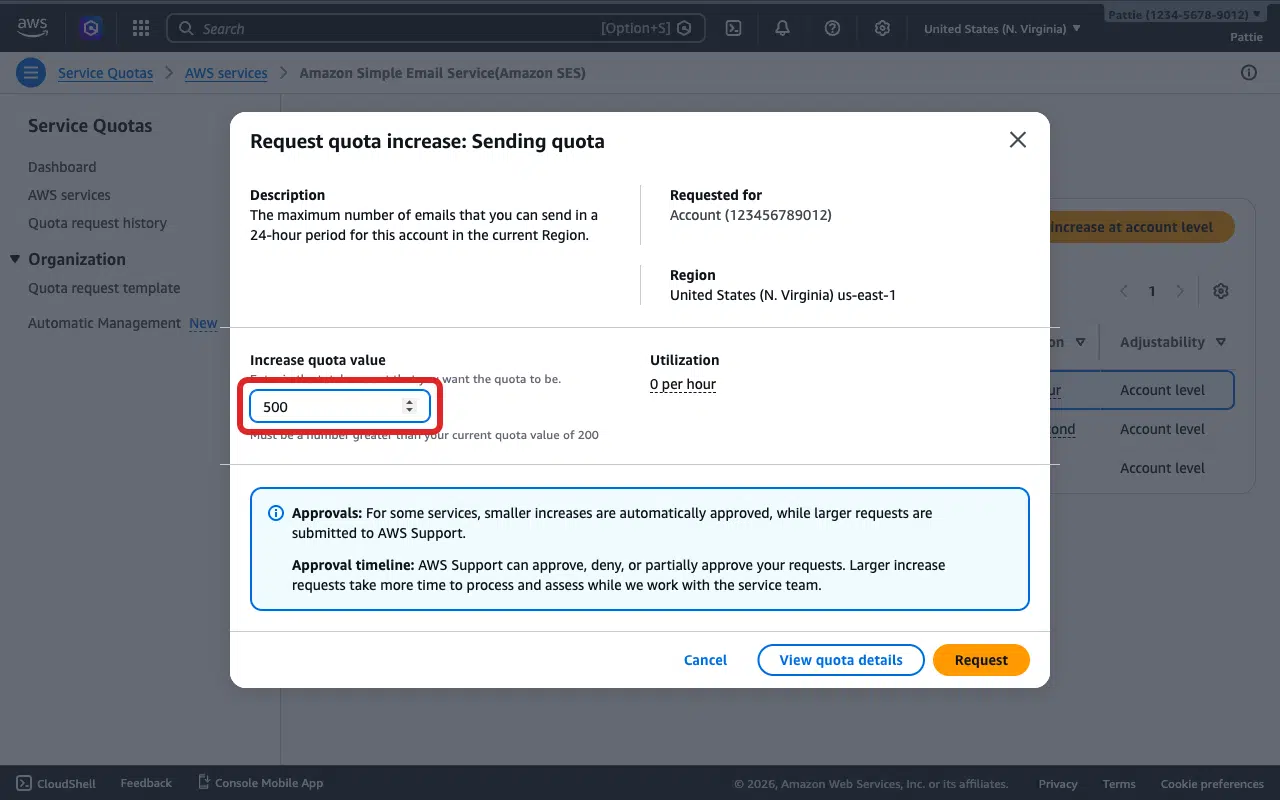Click the quota value stepper arrows
This screenshot has width=1280, height=800.
click(x=409, y=406)
